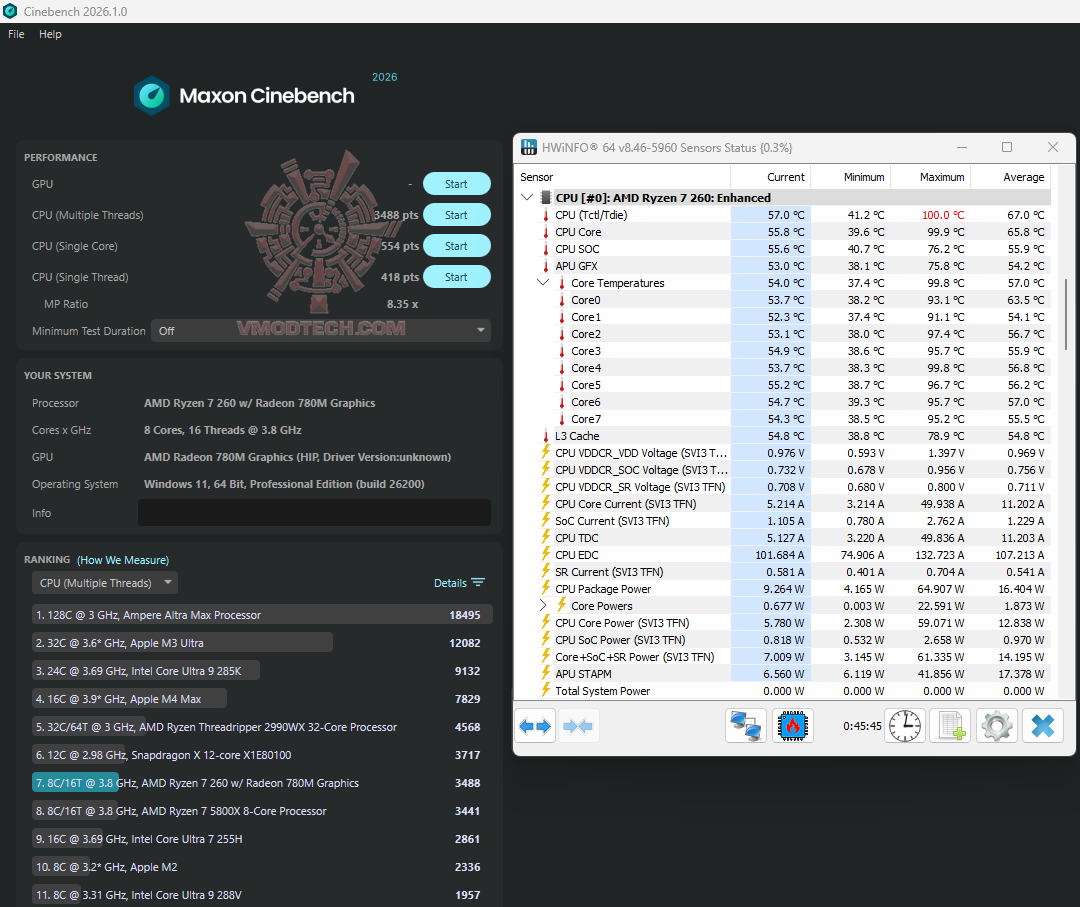
Task: Select ranking row Apple M3 Ultra
Action: coord(262,643)
